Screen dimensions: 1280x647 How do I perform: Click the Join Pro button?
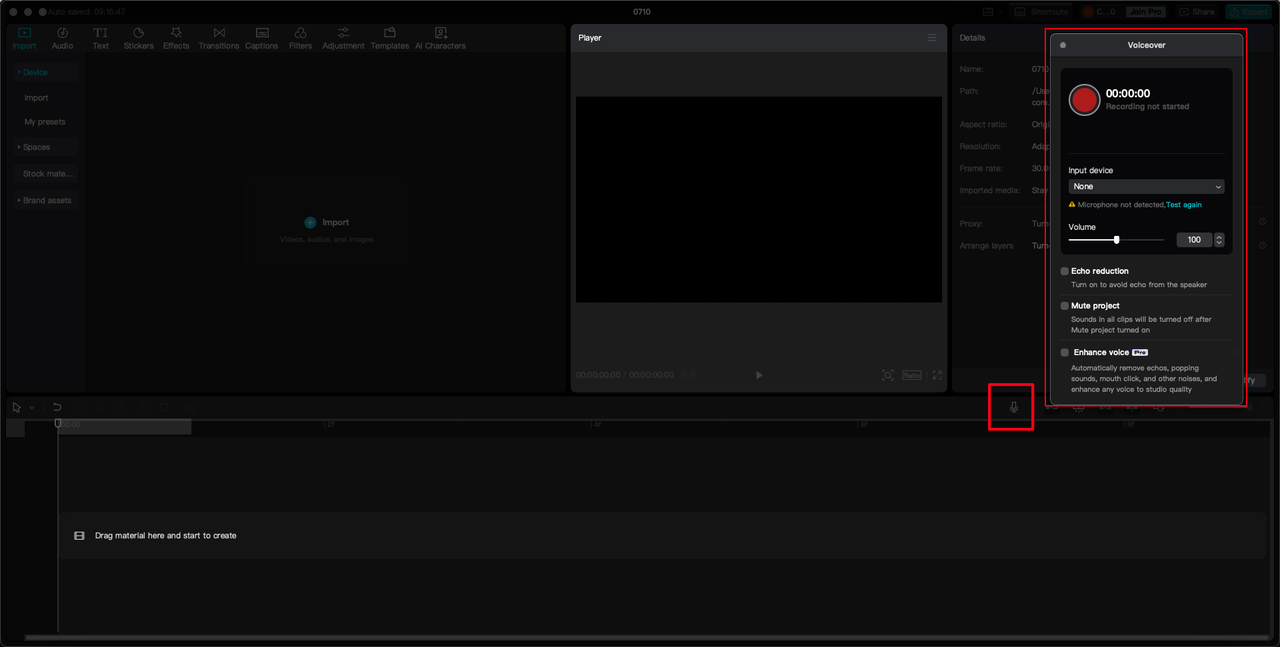click(x=1144, y=12)
